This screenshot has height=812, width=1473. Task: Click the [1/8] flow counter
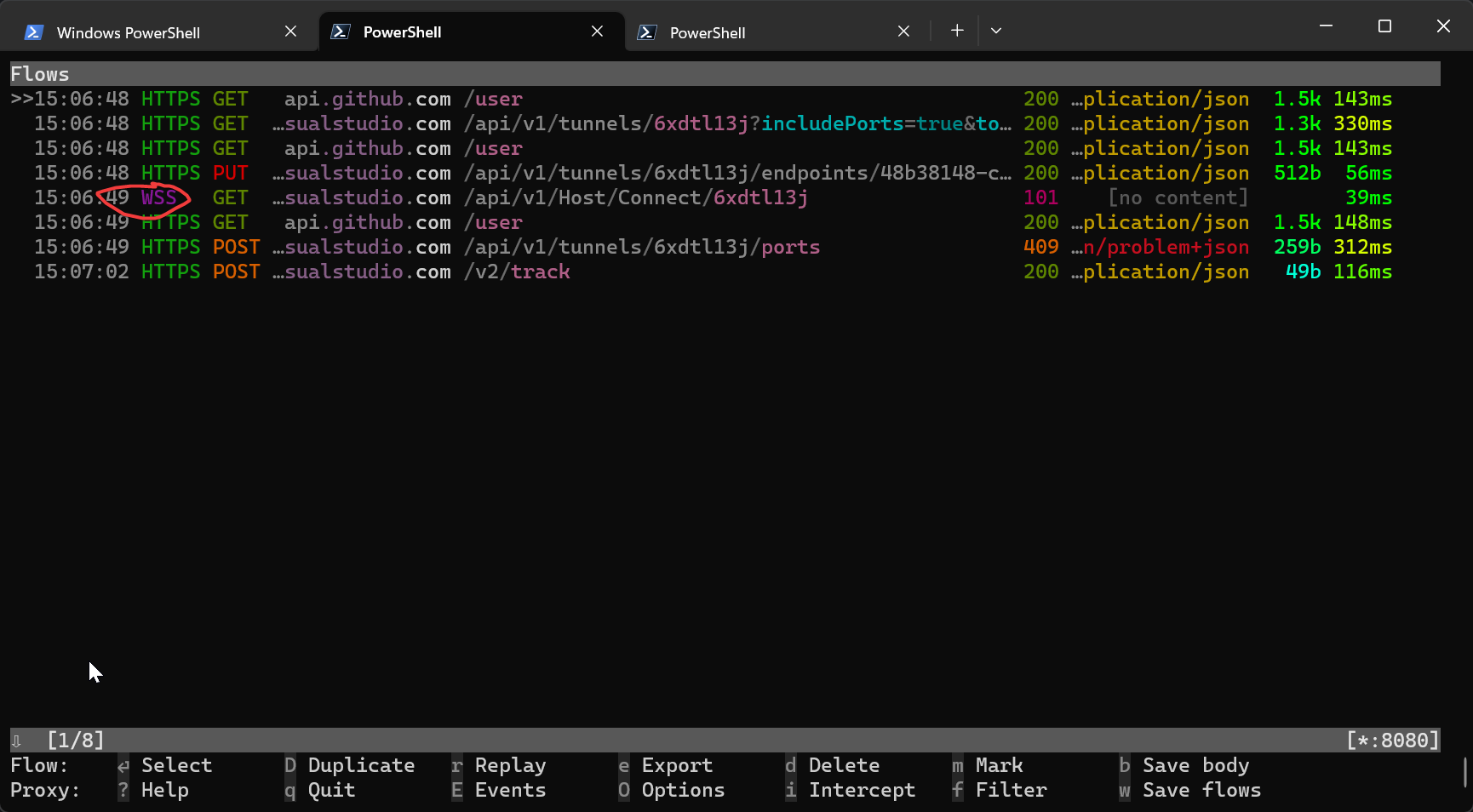pyautogui.click(x=76, y=740)
